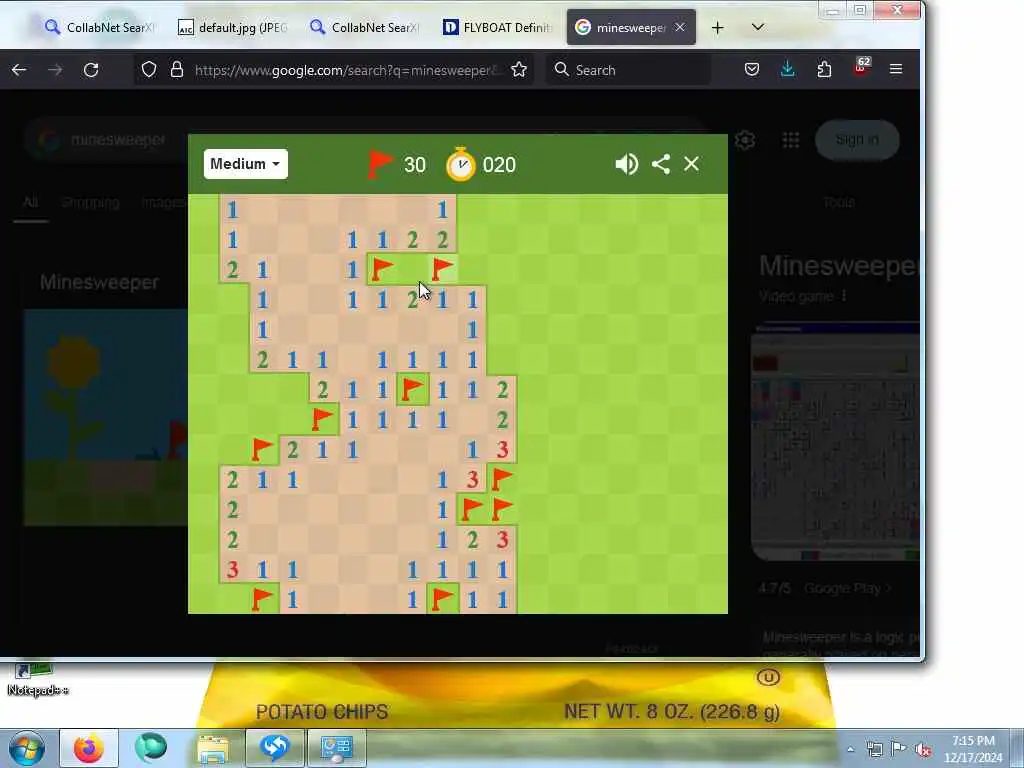Click the muted volume tray icon
The image size is (1024, 768).
click(x=923, y=749)
